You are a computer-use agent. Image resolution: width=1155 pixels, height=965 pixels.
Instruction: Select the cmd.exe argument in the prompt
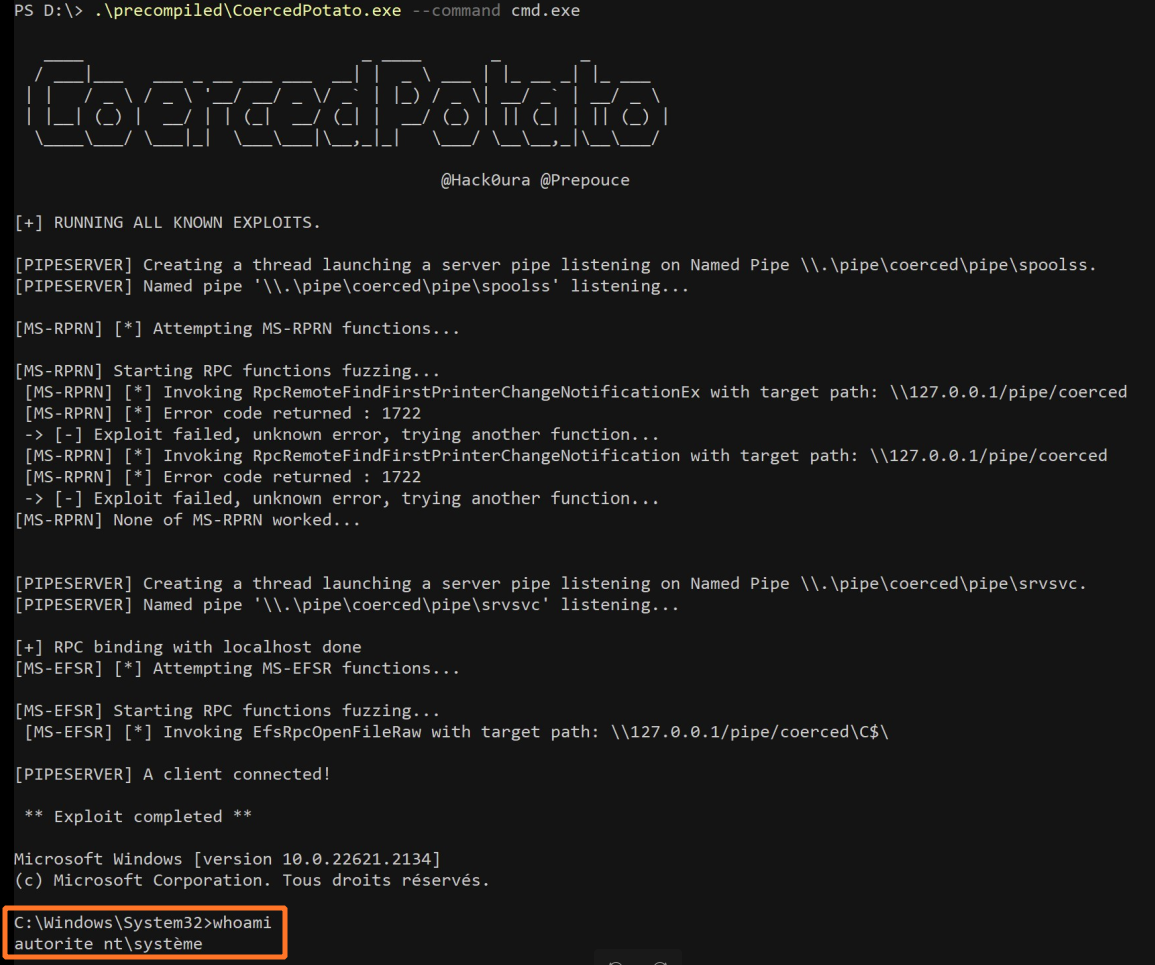(546, 11)
